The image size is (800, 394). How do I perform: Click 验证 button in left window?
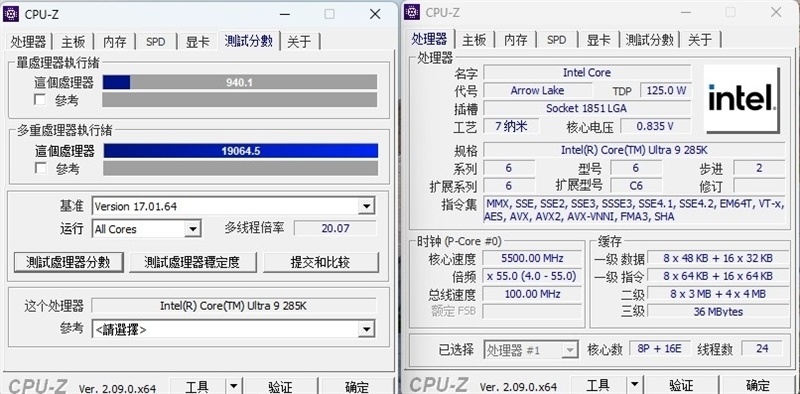click(280, 386)
